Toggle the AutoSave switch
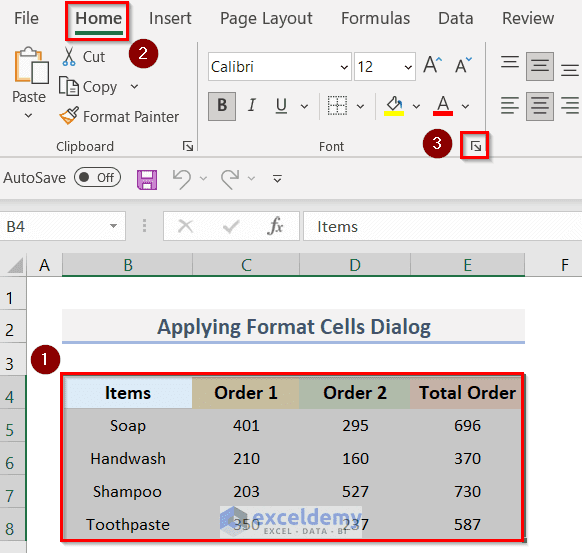This screenshot has width=582, height=553. coord(97,178)
